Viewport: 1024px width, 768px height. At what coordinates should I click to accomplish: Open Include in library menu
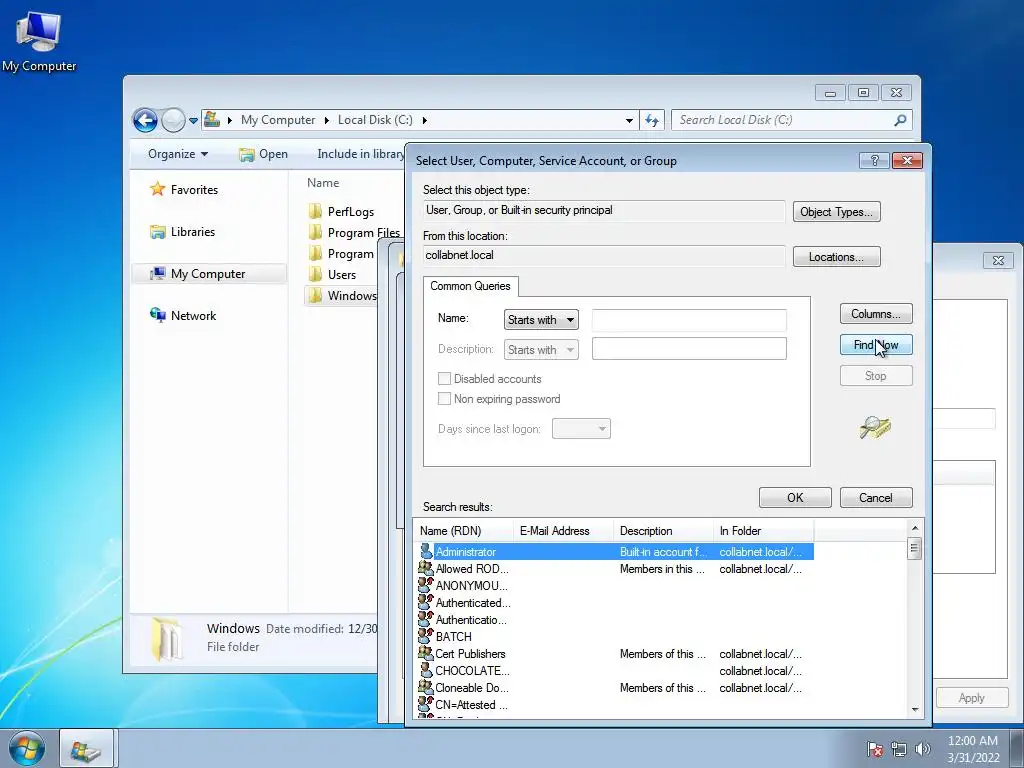pos(360,154)
